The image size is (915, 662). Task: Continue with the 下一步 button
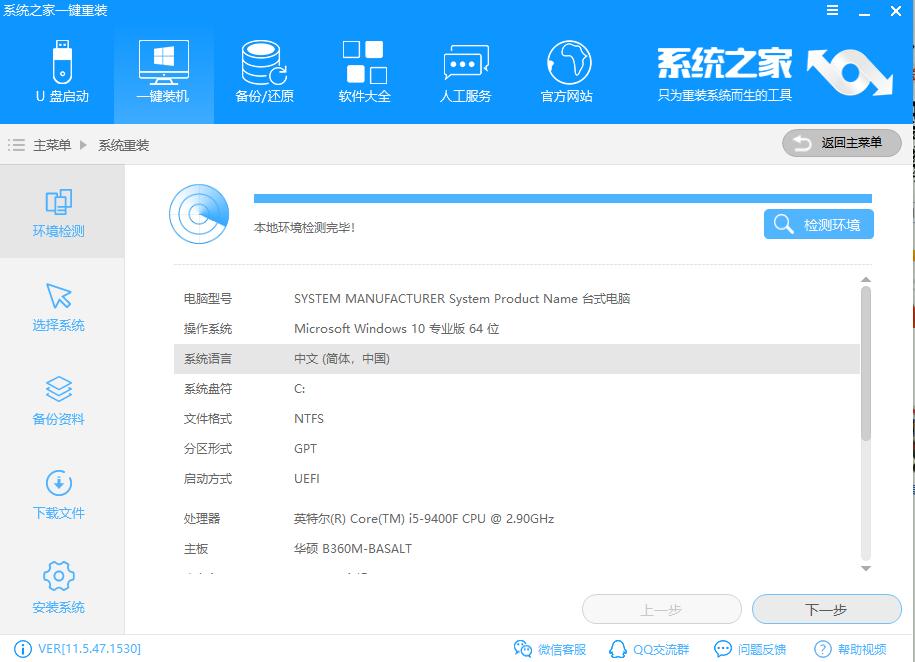pyautogui.click(x=827, y=609)
